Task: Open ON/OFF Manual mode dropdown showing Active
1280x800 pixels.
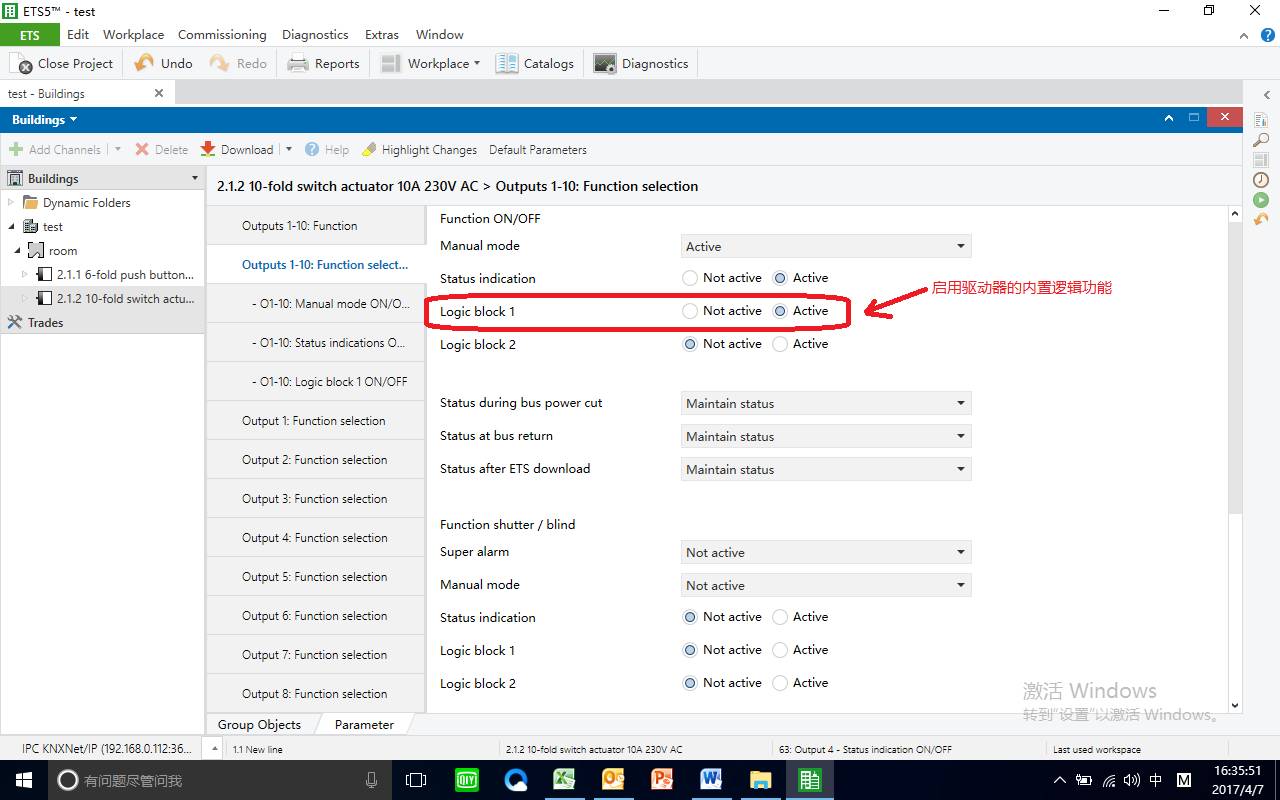Action: tap(826, 246)
